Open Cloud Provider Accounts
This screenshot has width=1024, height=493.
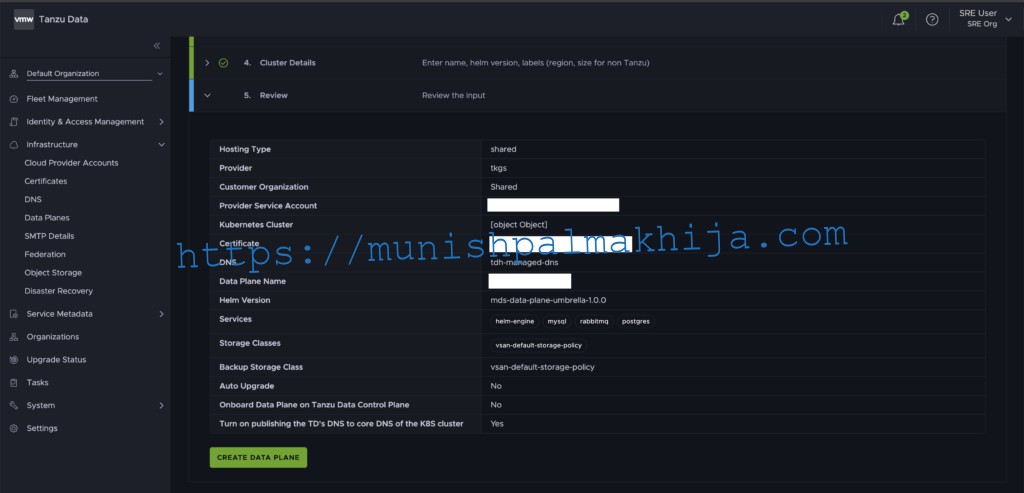pos(71,163)
